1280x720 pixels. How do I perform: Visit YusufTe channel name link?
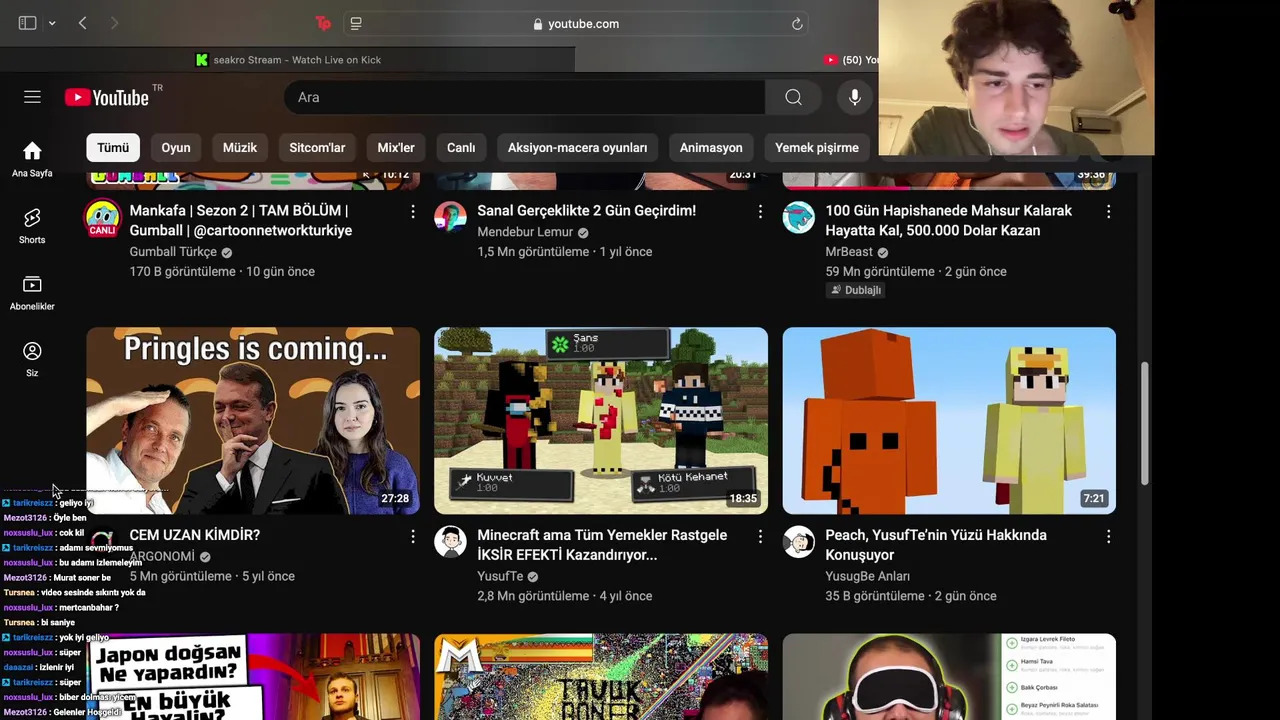[500, 576]
